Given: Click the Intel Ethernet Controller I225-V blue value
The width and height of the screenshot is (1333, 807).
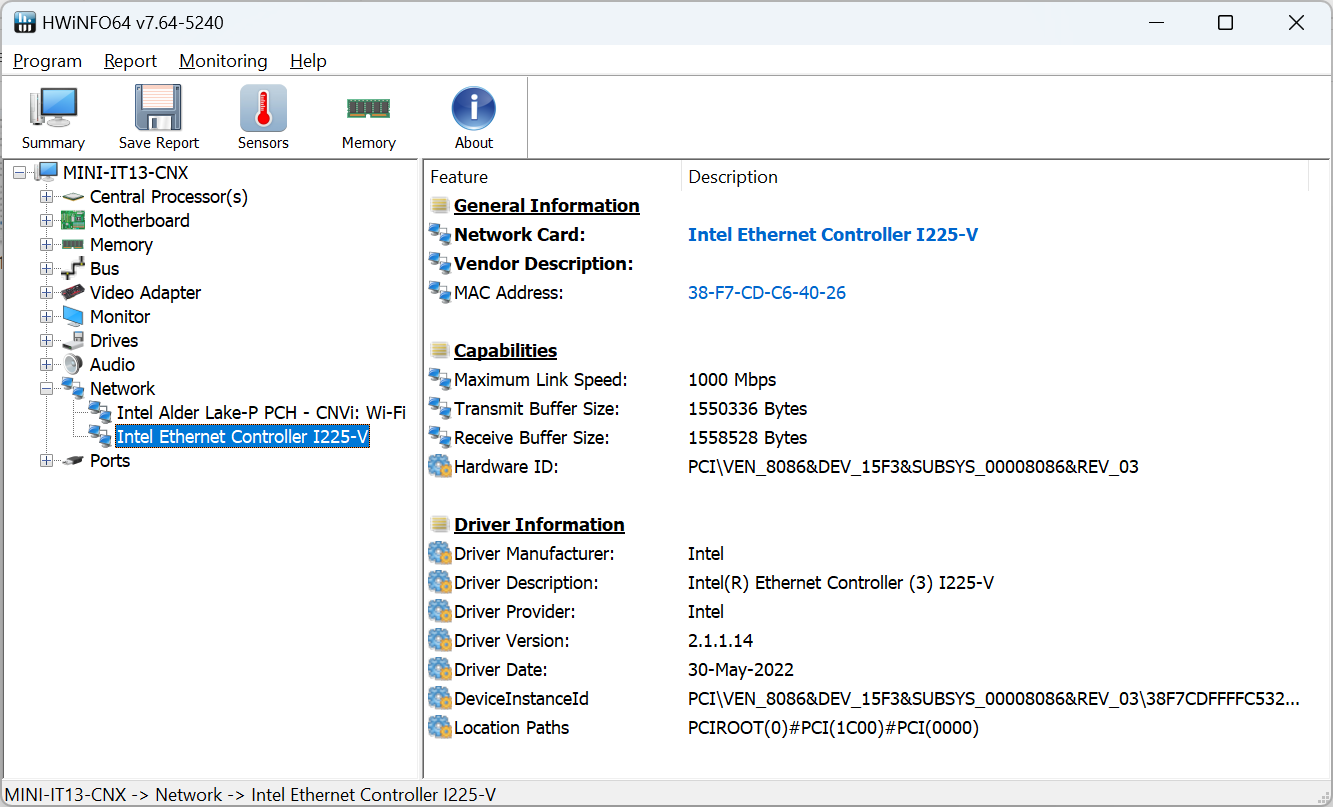Looking at the screenshot, I should (833, 234).
